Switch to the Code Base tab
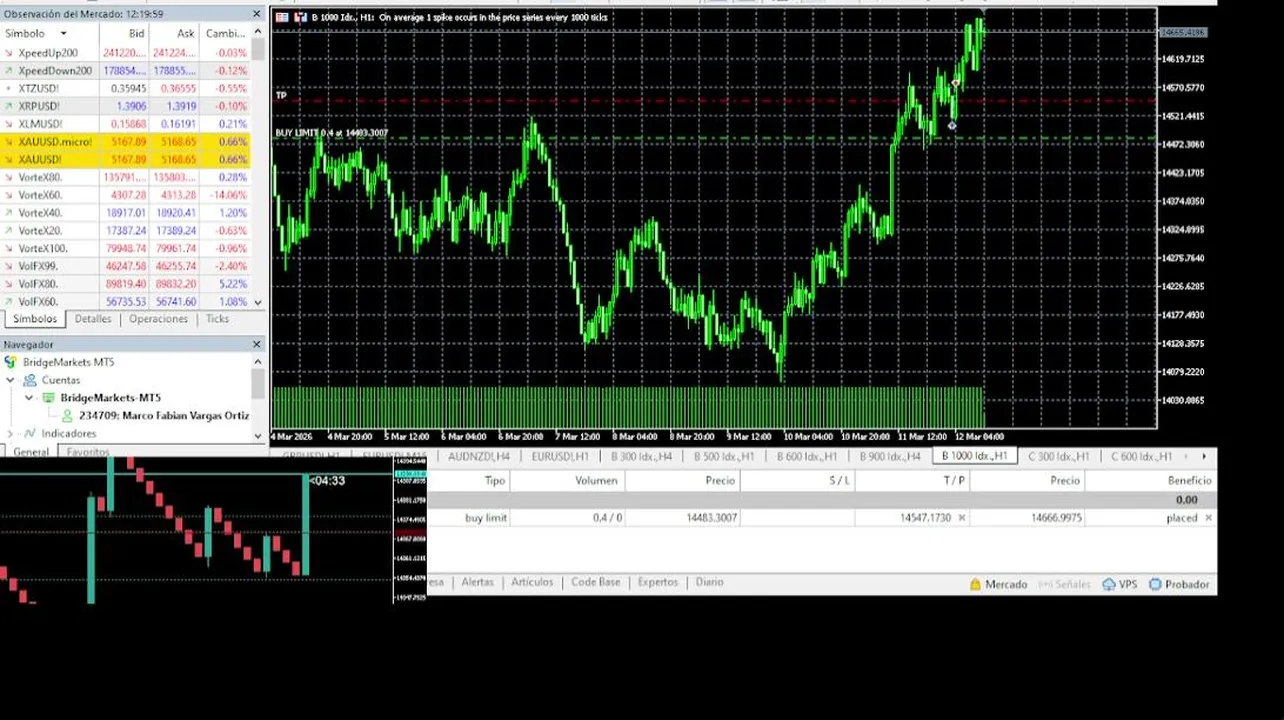 click(595, 582)
